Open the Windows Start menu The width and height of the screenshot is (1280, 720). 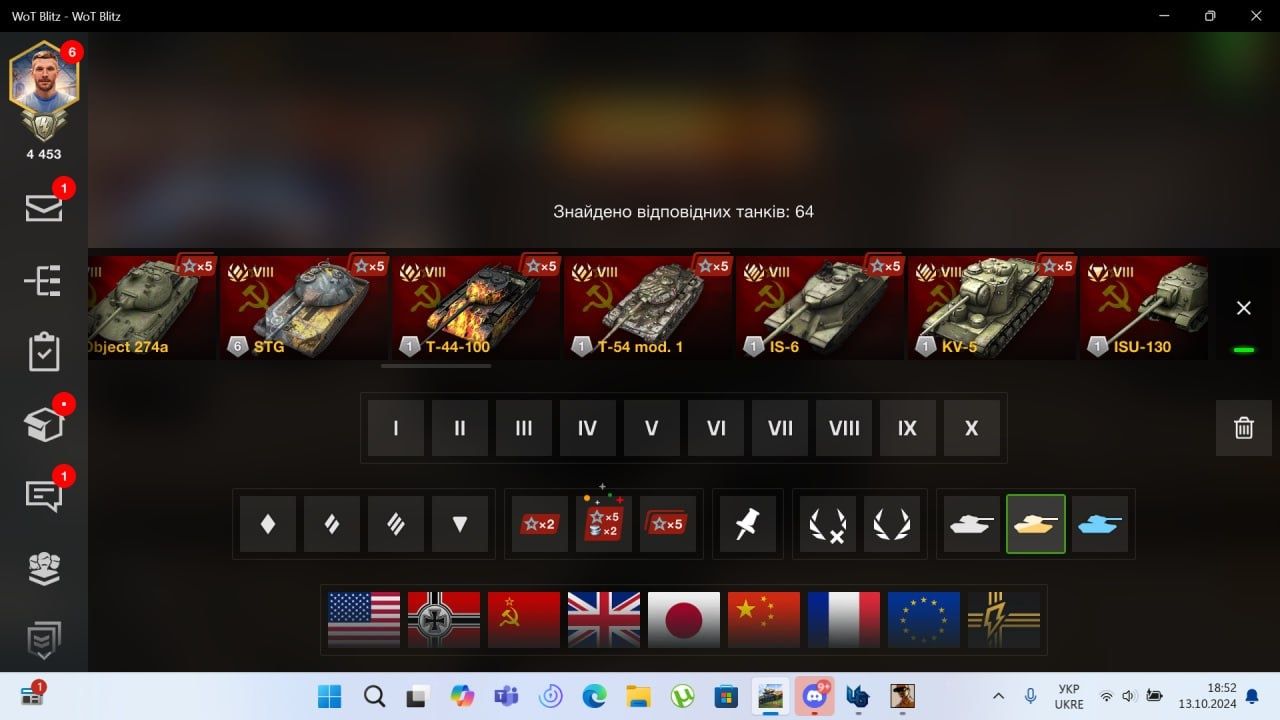coord(329,696)
